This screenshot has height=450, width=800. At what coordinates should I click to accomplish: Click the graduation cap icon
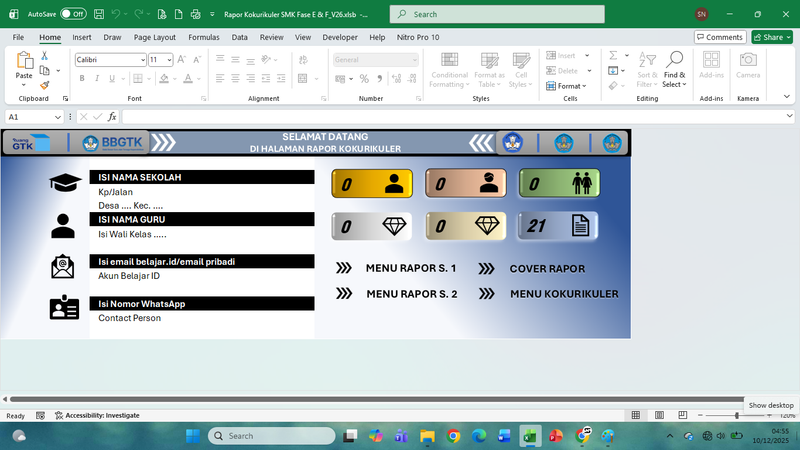coord(65,182)
